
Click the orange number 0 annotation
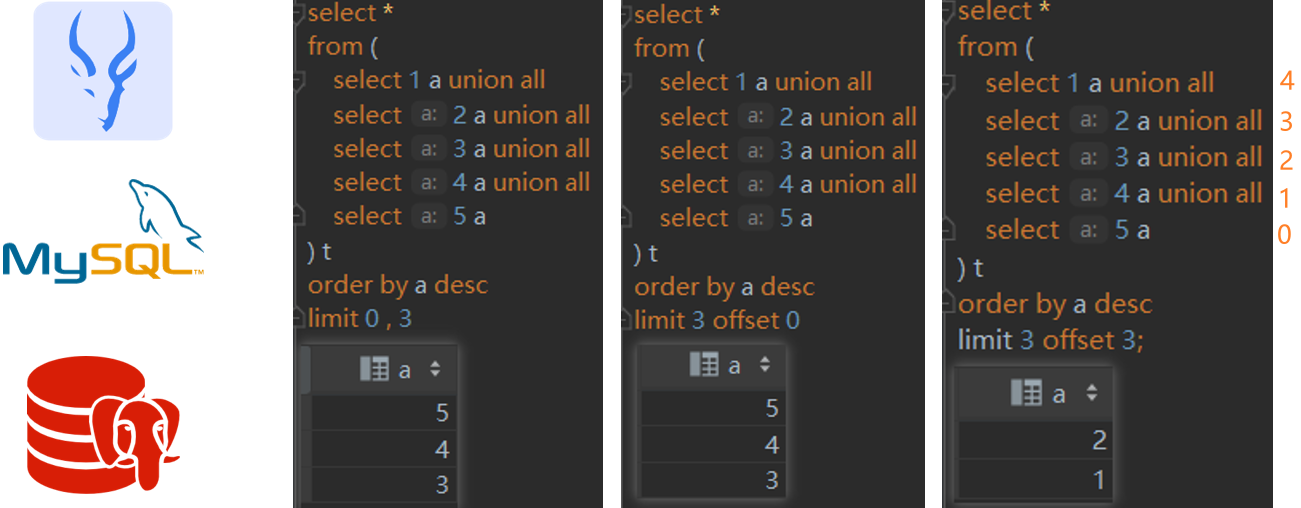coord(1285,234)
